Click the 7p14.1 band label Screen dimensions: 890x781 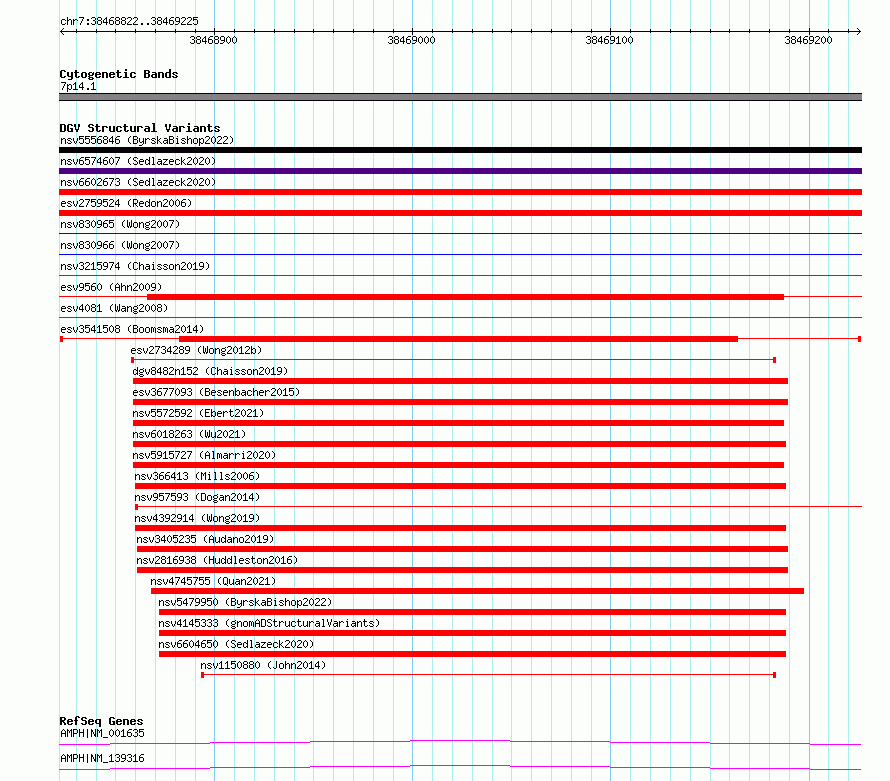pyautogui.click(x=78, y=86)
